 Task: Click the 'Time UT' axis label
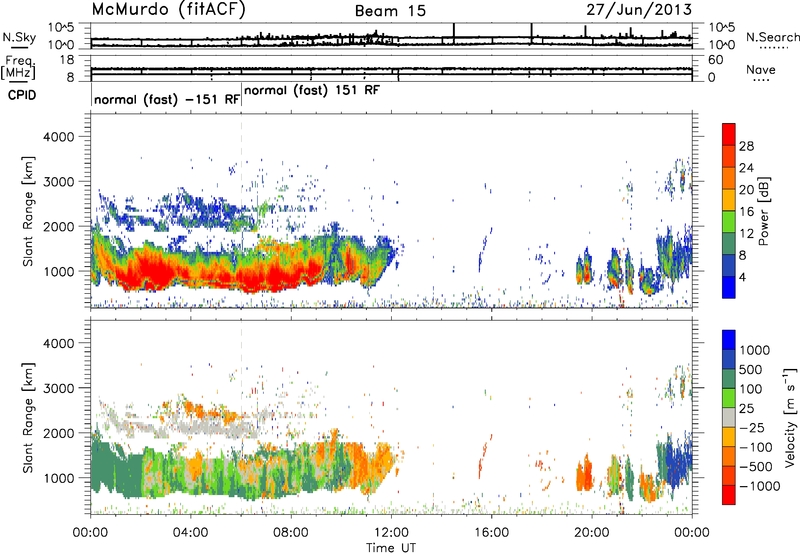[x=391, y=548]
